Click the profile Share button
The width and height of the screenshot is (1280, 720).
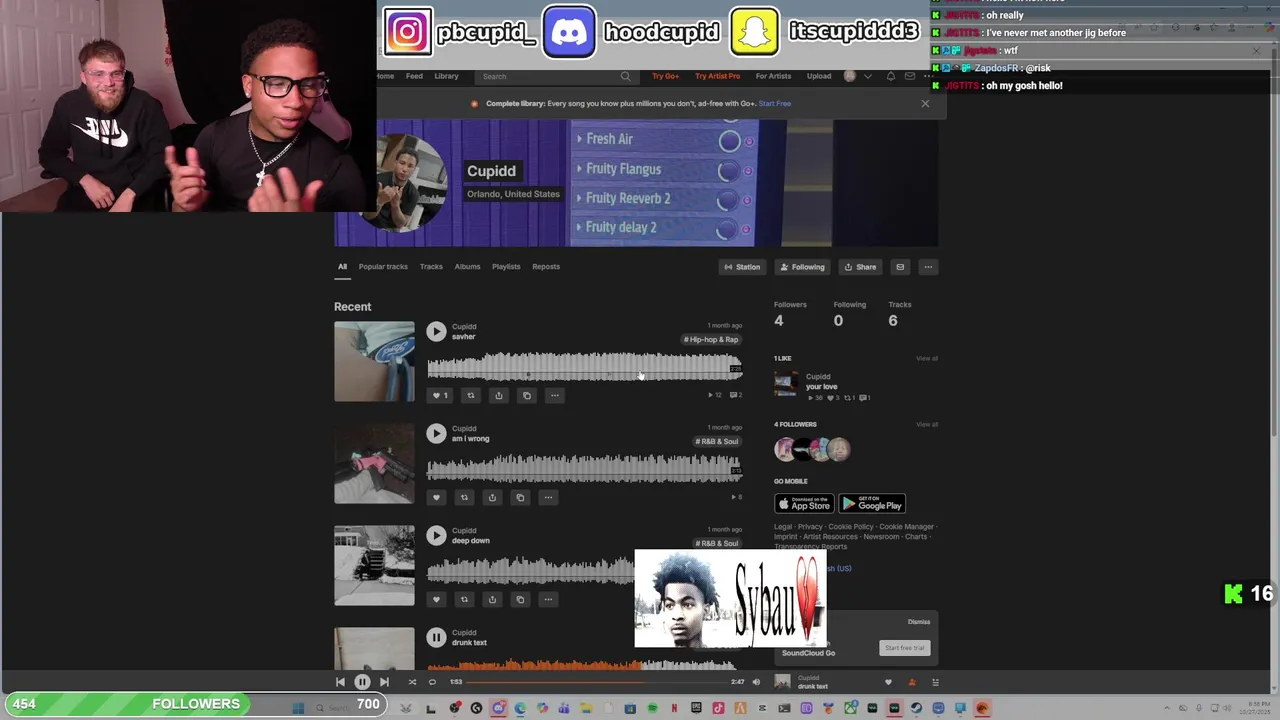pos(860,267)
